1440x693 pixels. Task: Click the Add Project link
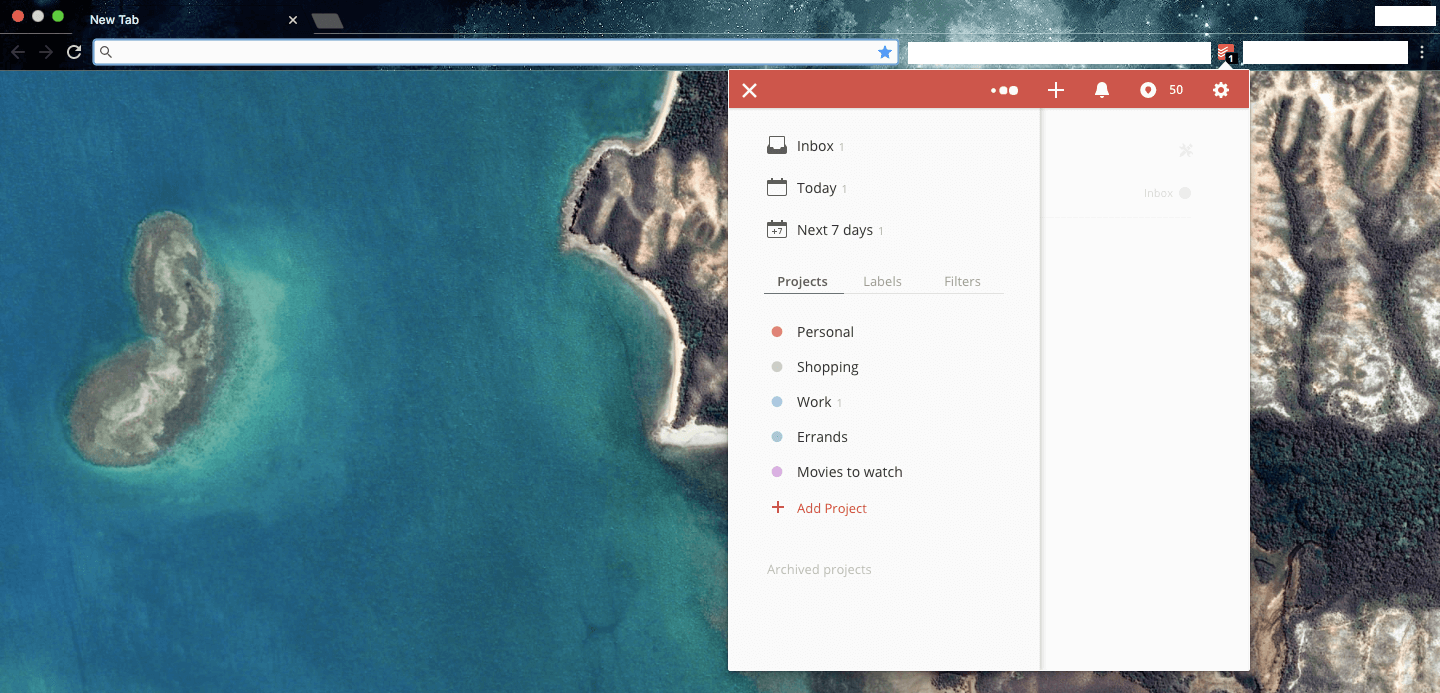[831, 509]
